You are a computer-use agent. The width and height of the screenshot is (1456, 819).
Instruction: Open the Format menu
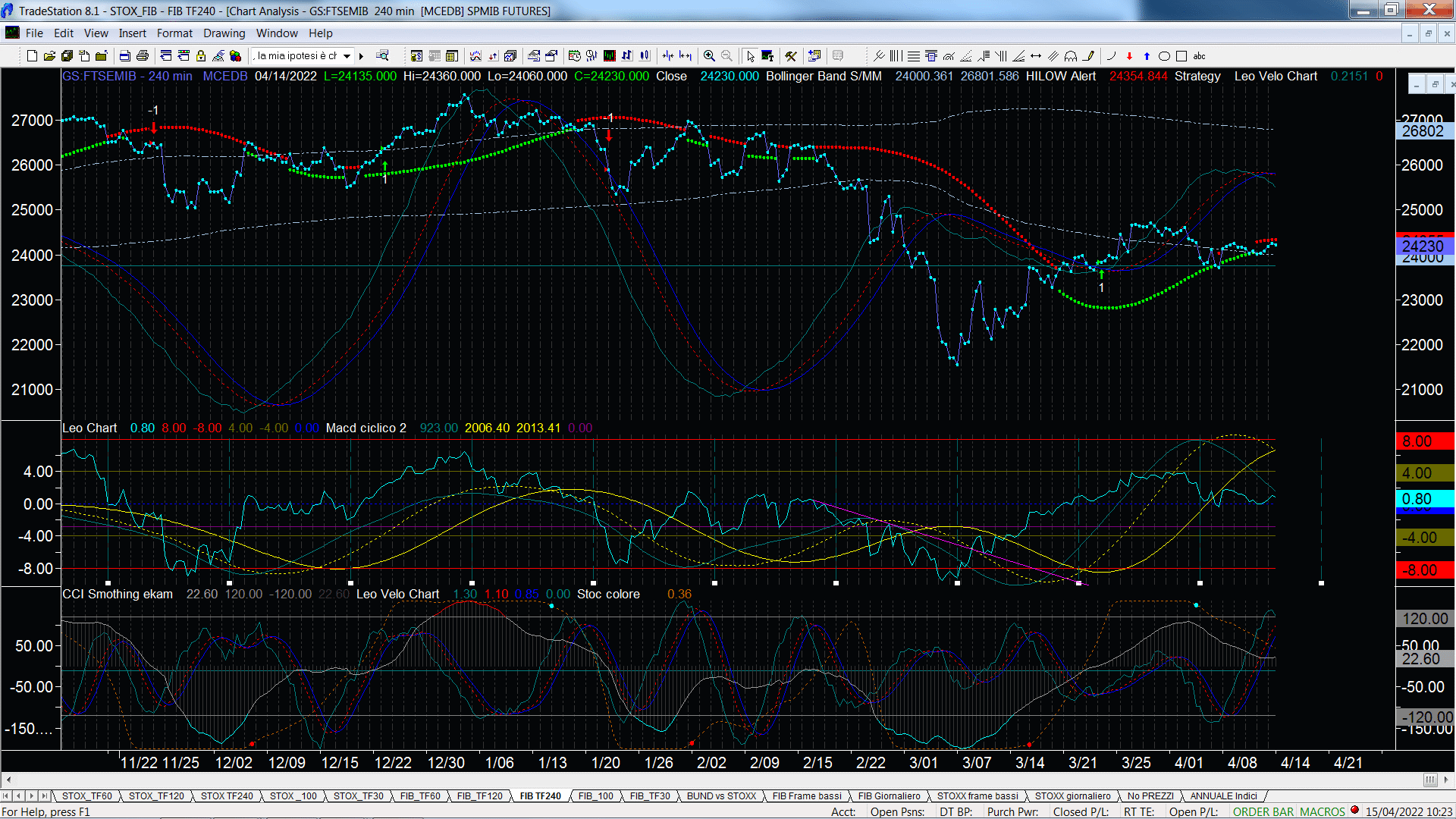174,33
